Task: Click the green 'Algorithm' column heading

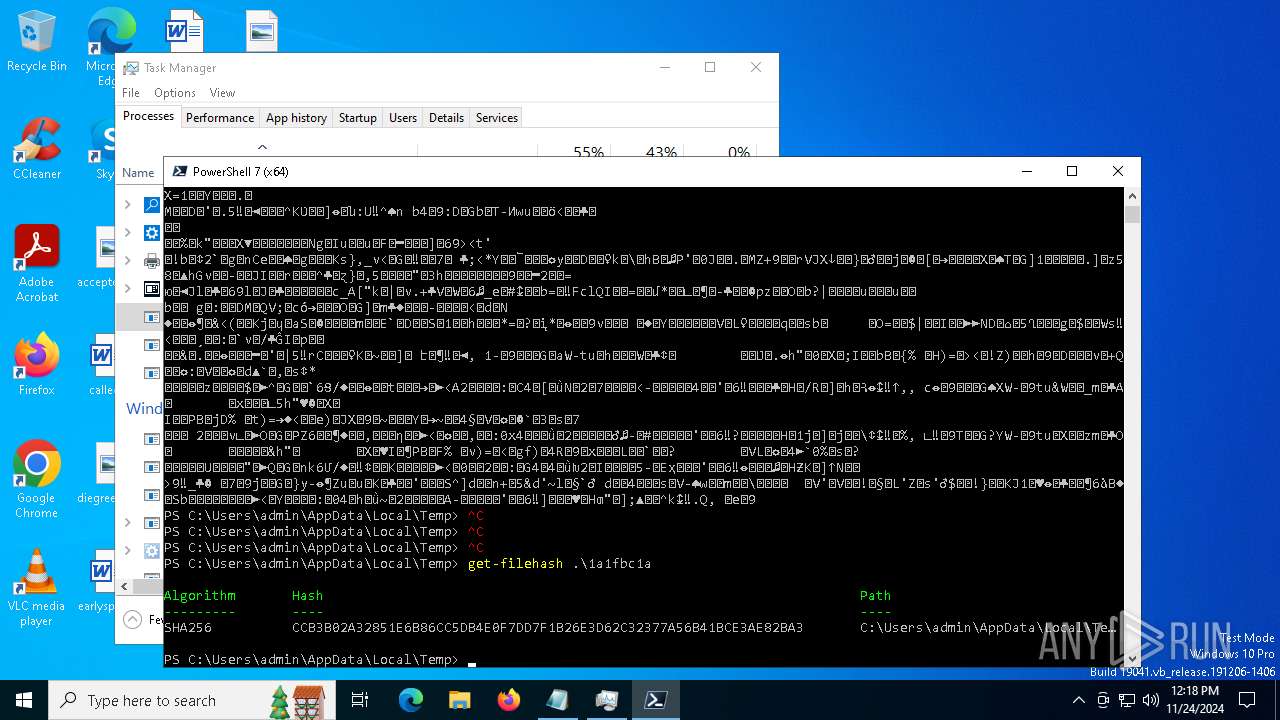Action: pyautogui.click(x=200, y=596)
